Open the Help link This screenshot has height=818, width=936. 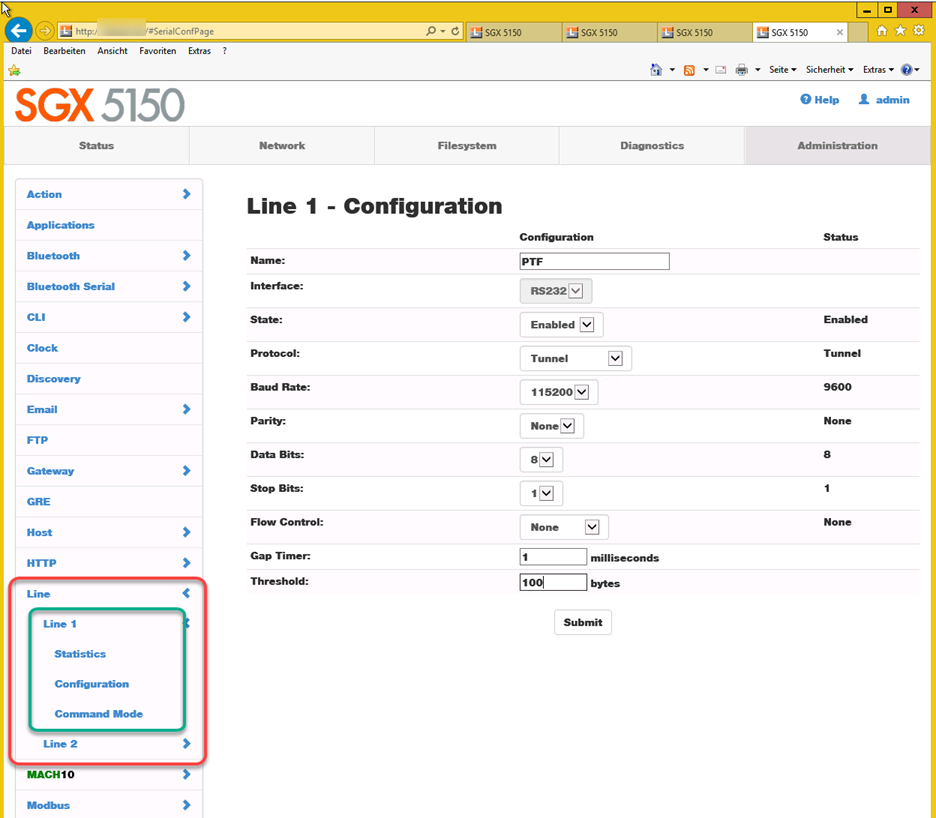(820, 100)
